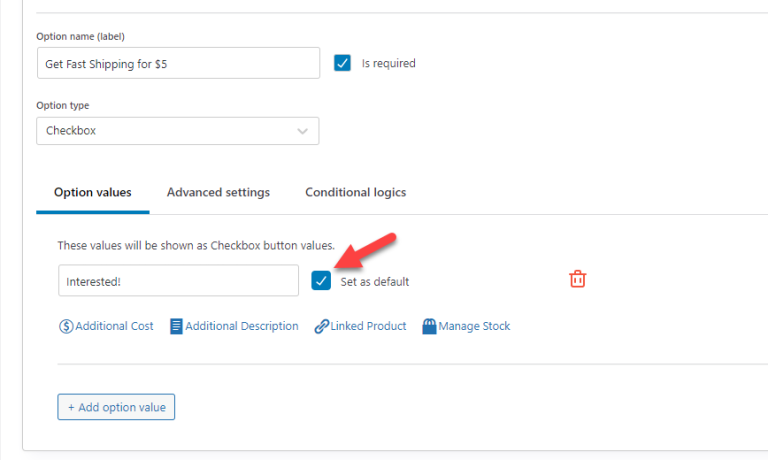Image resolution: width=768 pixels, height=460 pixels.
Task: Click the Linked Product chain icon
Action: tap(321, 326)
